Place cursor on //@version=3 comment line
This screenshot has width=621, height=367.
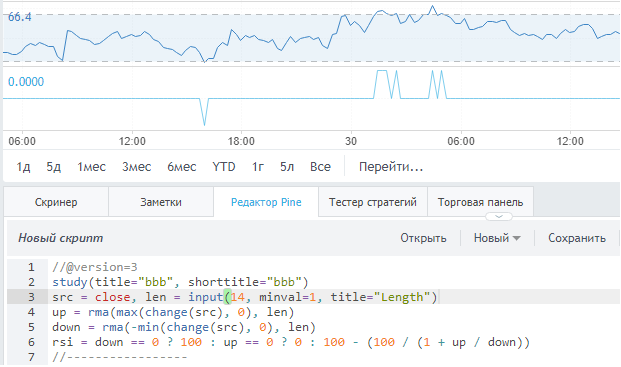coord(95,267)
